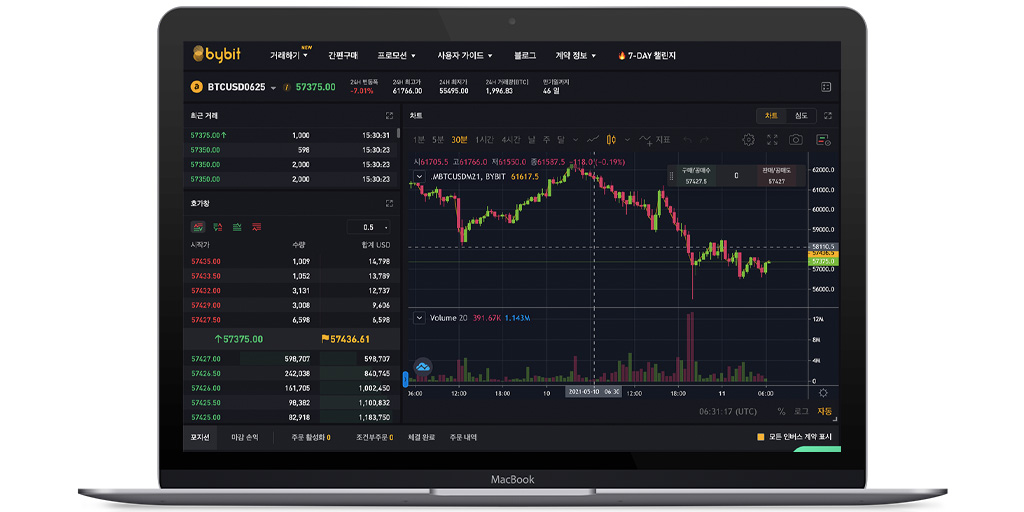The height and width of the screenshot is (512, 1024).
Task: Click the TradingView cloud logo on chart
Action: tap(423, 366)
